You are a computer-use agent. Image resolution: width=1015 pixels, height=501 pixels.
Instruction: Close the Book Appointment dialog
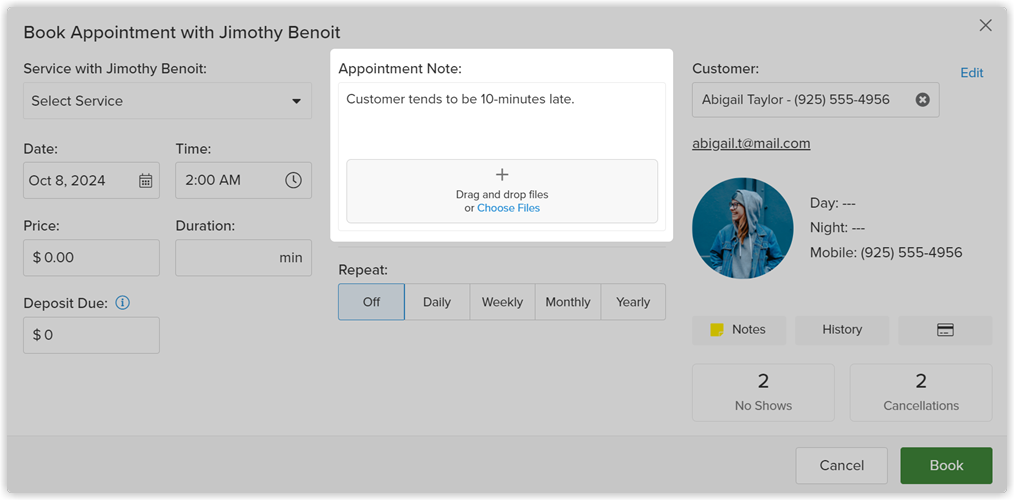pos(985,25)
